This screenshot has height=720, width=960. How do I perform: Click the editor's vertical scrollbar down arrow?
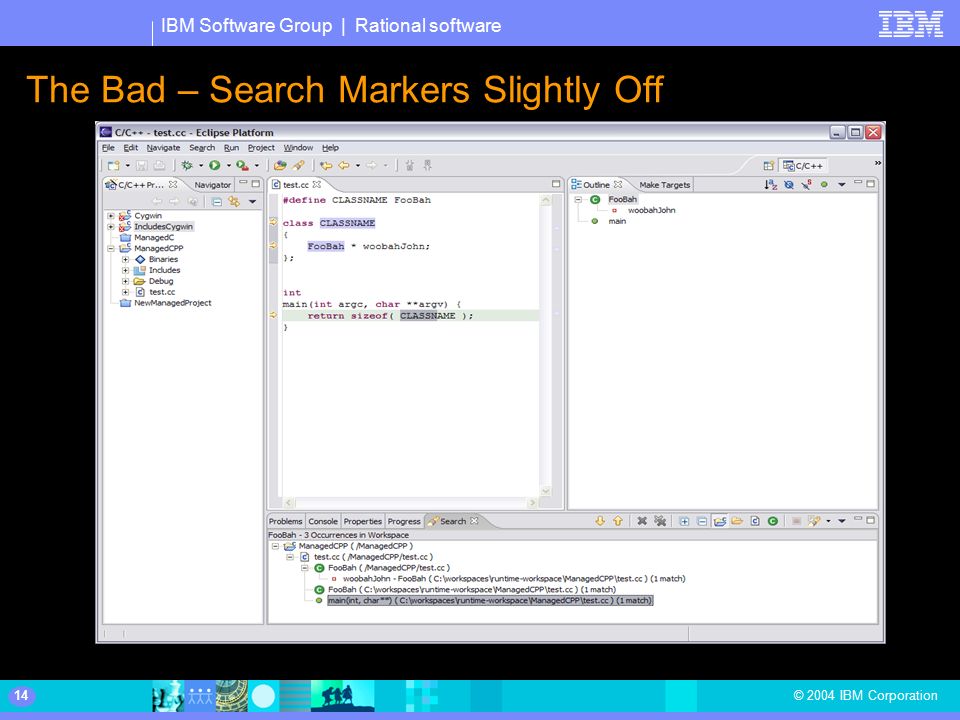coord(546,491)
